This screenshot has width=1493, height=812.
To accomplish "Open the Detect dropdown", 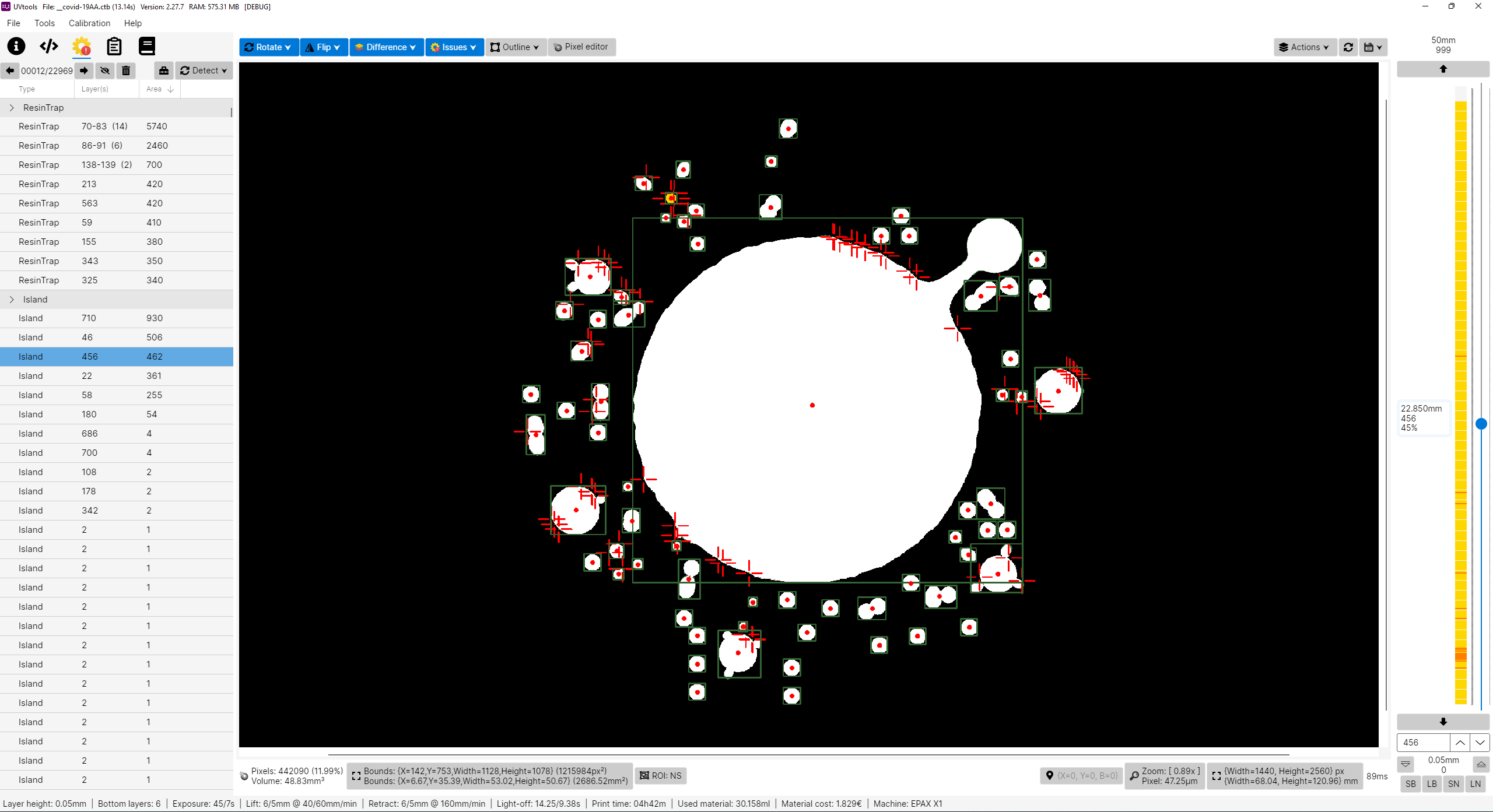I will coord(204,71).
